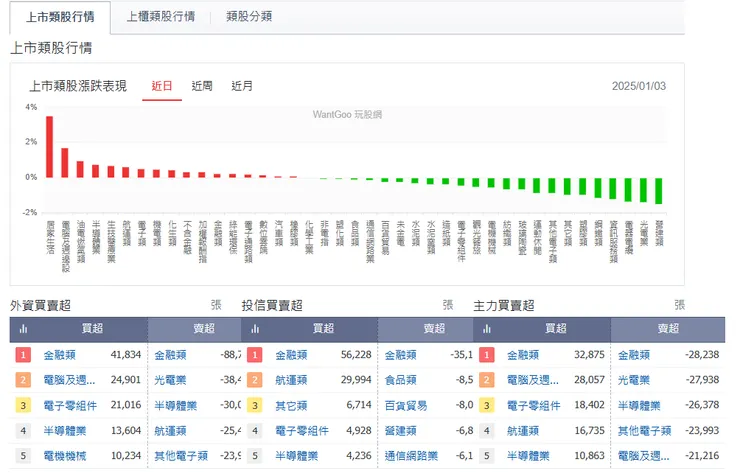Image resolution: width=740 pixels, height=473 pixels.
Task: Open 金融類 in 投信 賣超 column
Action: pos(401,355)
